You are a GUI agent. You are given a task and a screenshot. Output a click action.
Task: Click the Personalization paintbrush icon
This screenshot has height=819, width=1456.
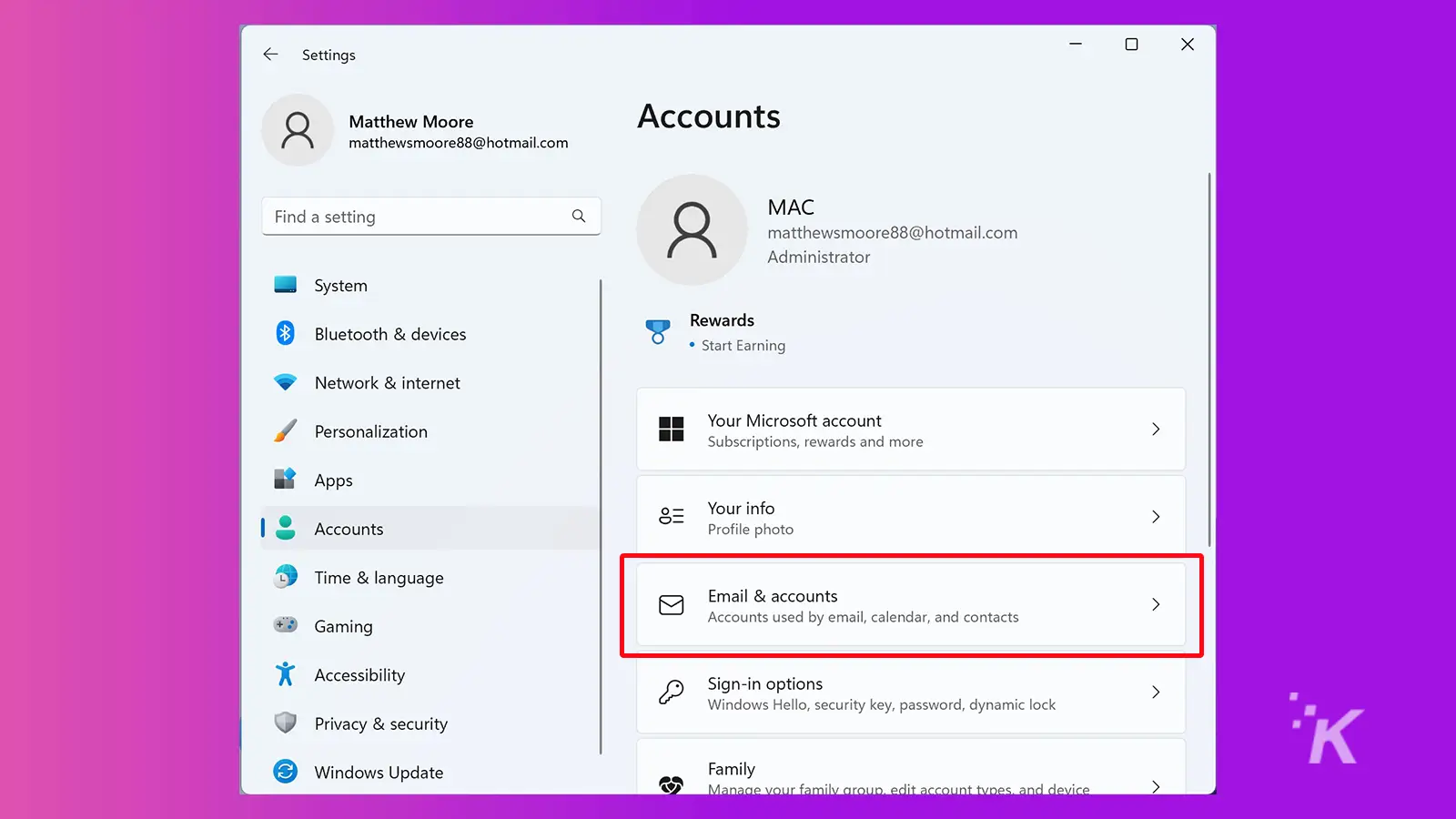tap(286, 430)
